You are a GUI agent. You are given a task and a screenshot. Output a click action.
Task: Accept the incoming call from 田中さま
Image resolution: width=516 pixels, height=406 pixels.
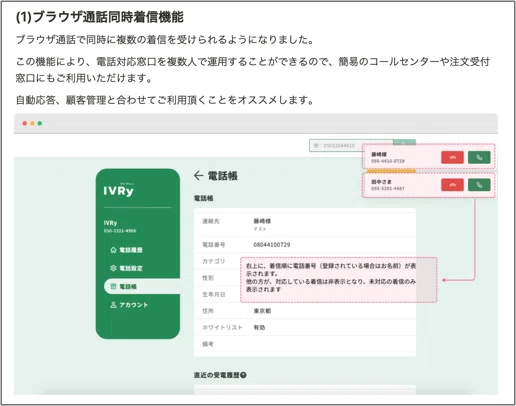tap(479, 185)
